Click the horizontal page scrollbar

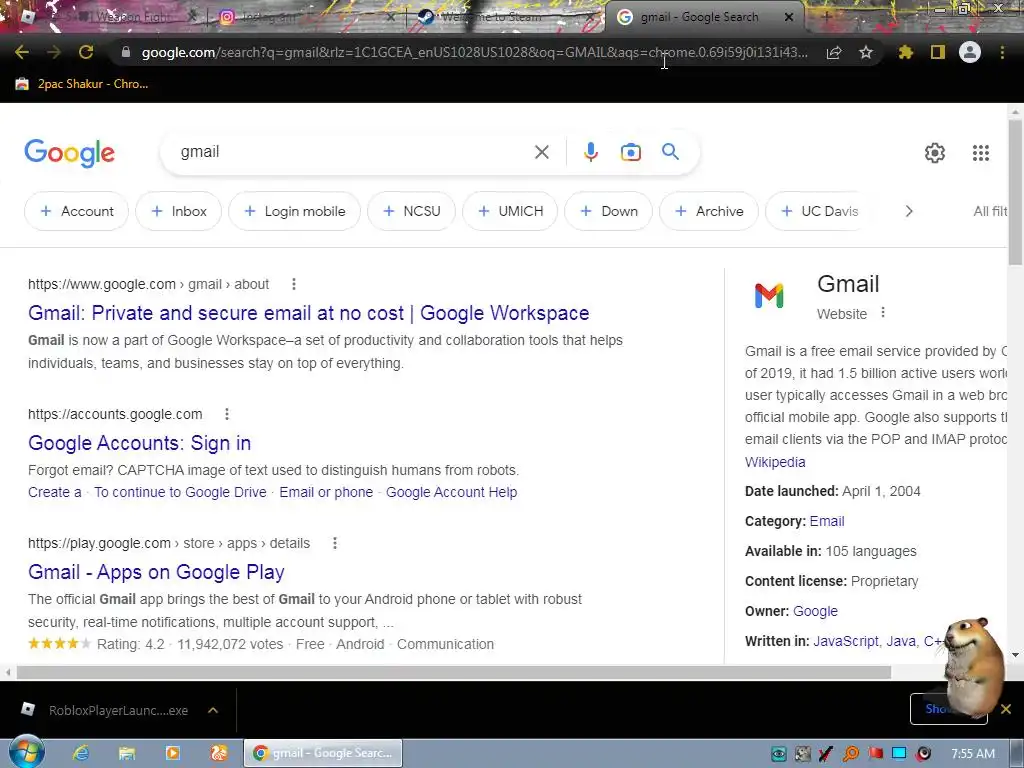pos(454,672)
